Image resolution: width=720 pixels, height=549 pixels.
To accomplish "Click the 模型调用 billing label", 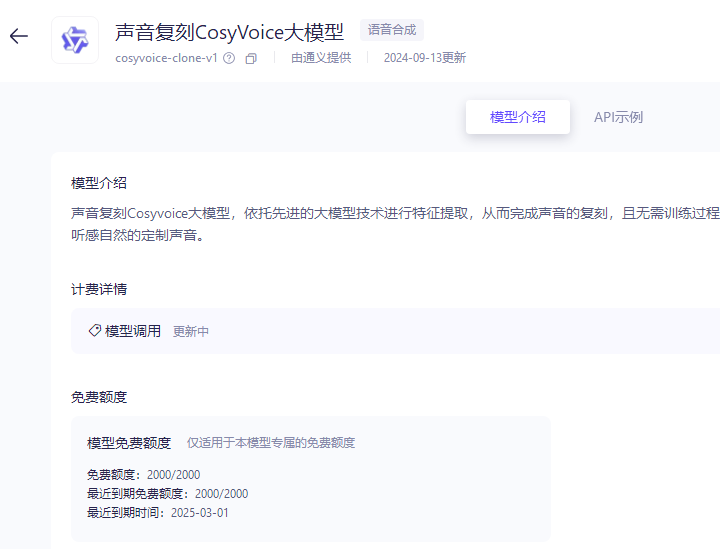I will coord(133,331).
